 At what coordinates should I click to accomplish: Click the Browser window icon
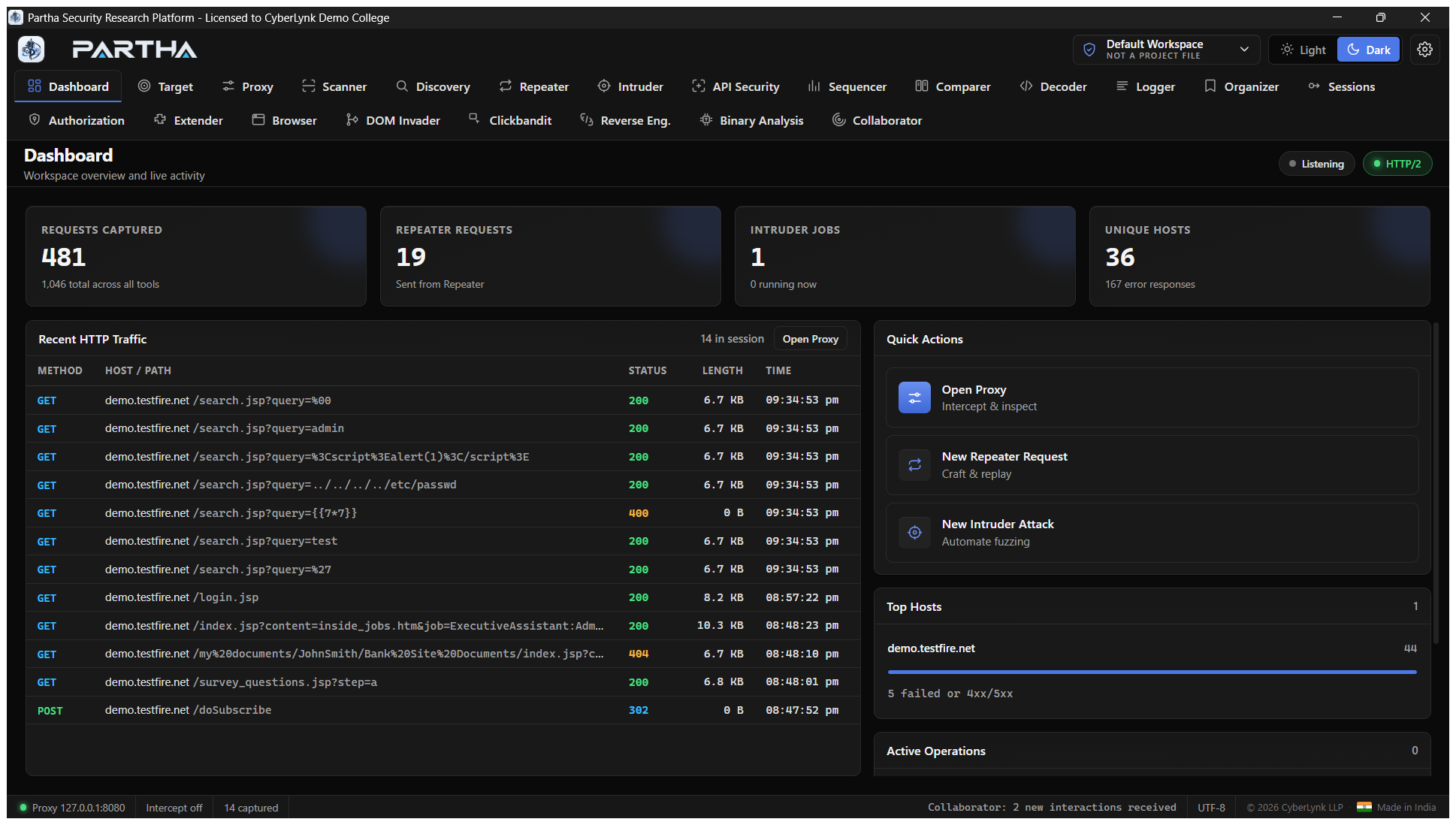tap(258, 119)
